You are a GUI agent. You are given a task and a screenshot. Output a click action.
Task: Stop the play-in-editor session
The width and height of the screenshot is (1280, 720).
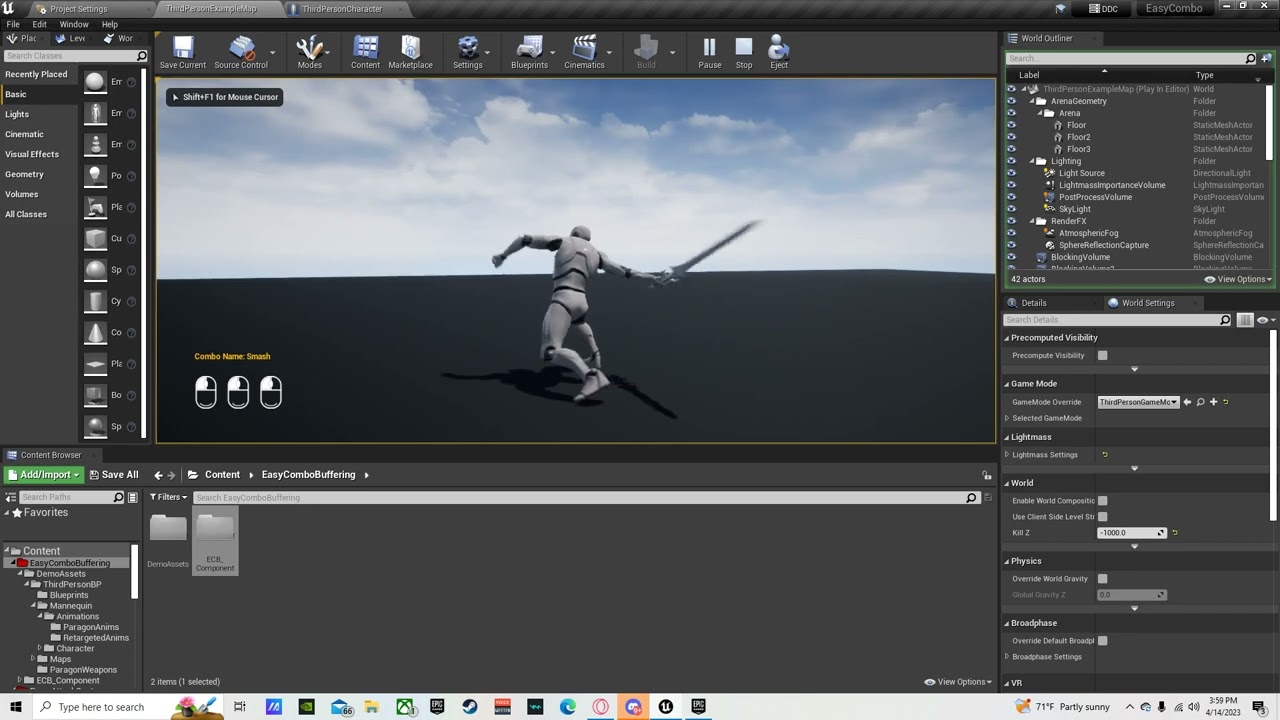pyautogui.click(x=744, y=52)
